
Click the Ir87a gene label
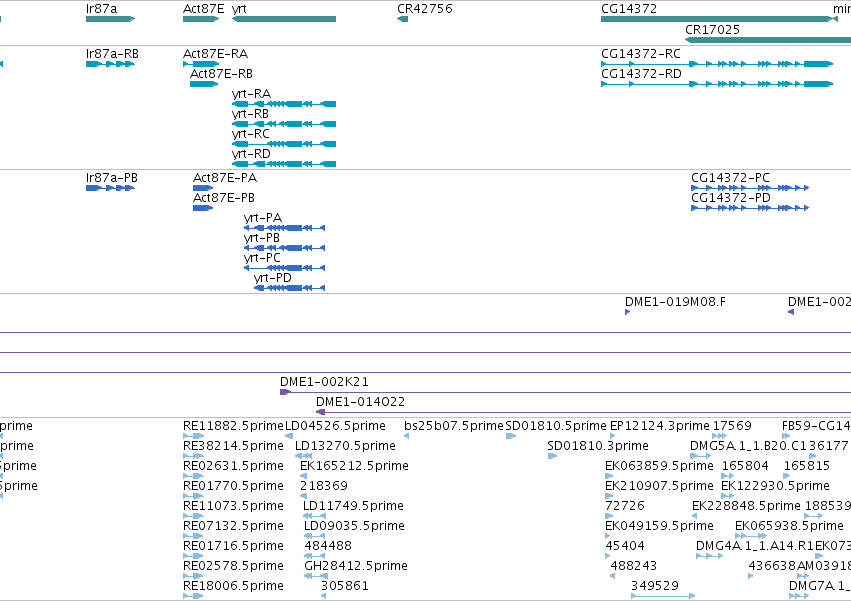coord(101,9)
